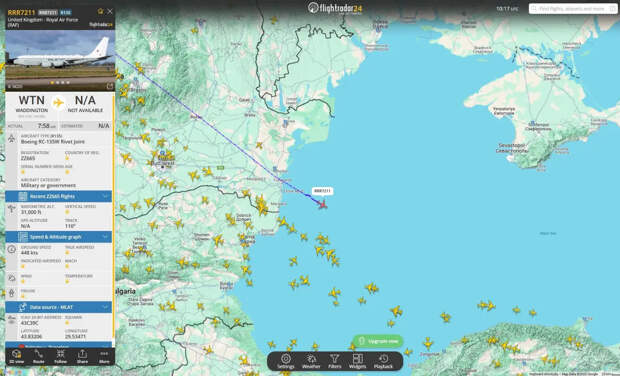Show the flight Route
Viewport: 620px width, 376px height.
pos(38,356)
